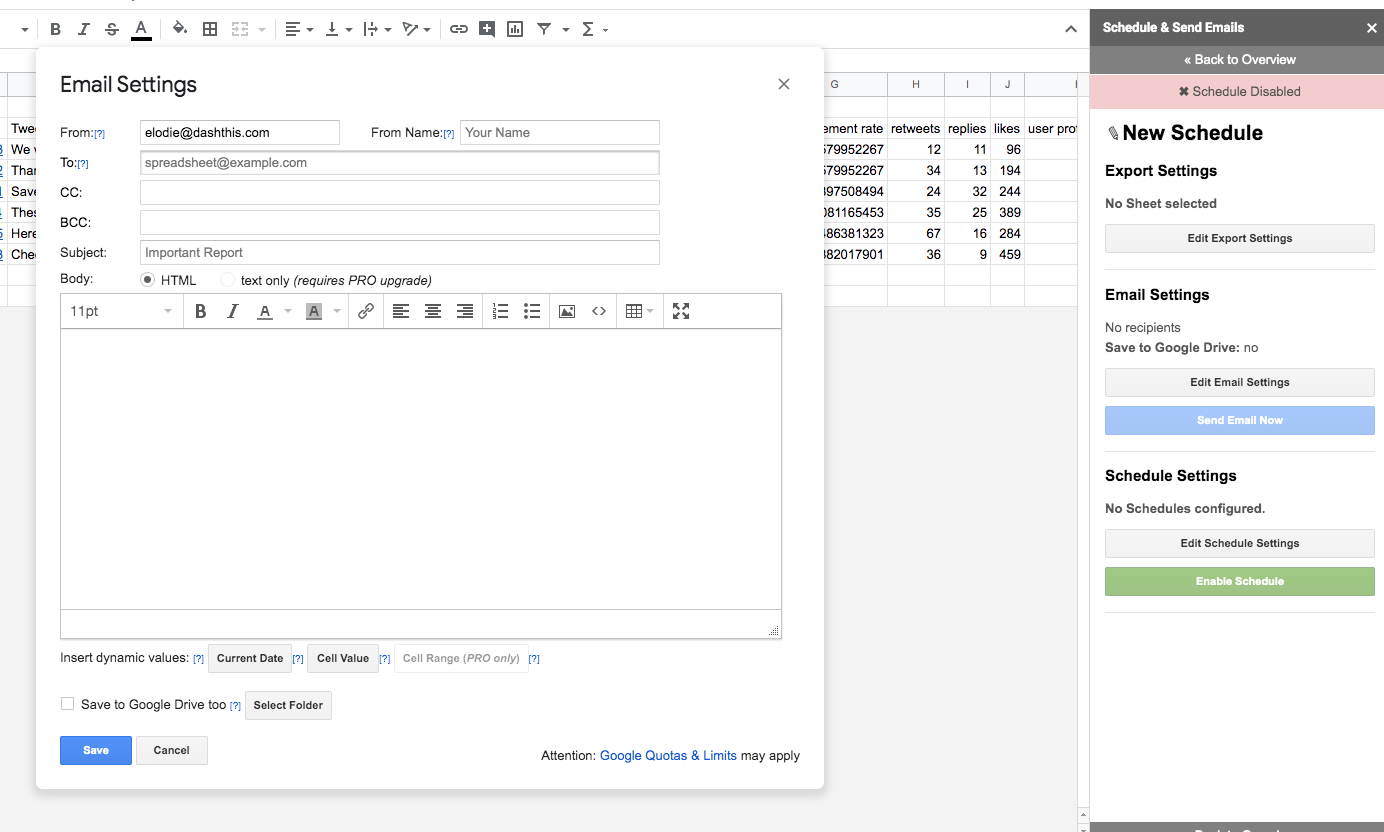
Task: Open the borders dropdown in the Sheets toolbar
Action: (x=210, y=28)
